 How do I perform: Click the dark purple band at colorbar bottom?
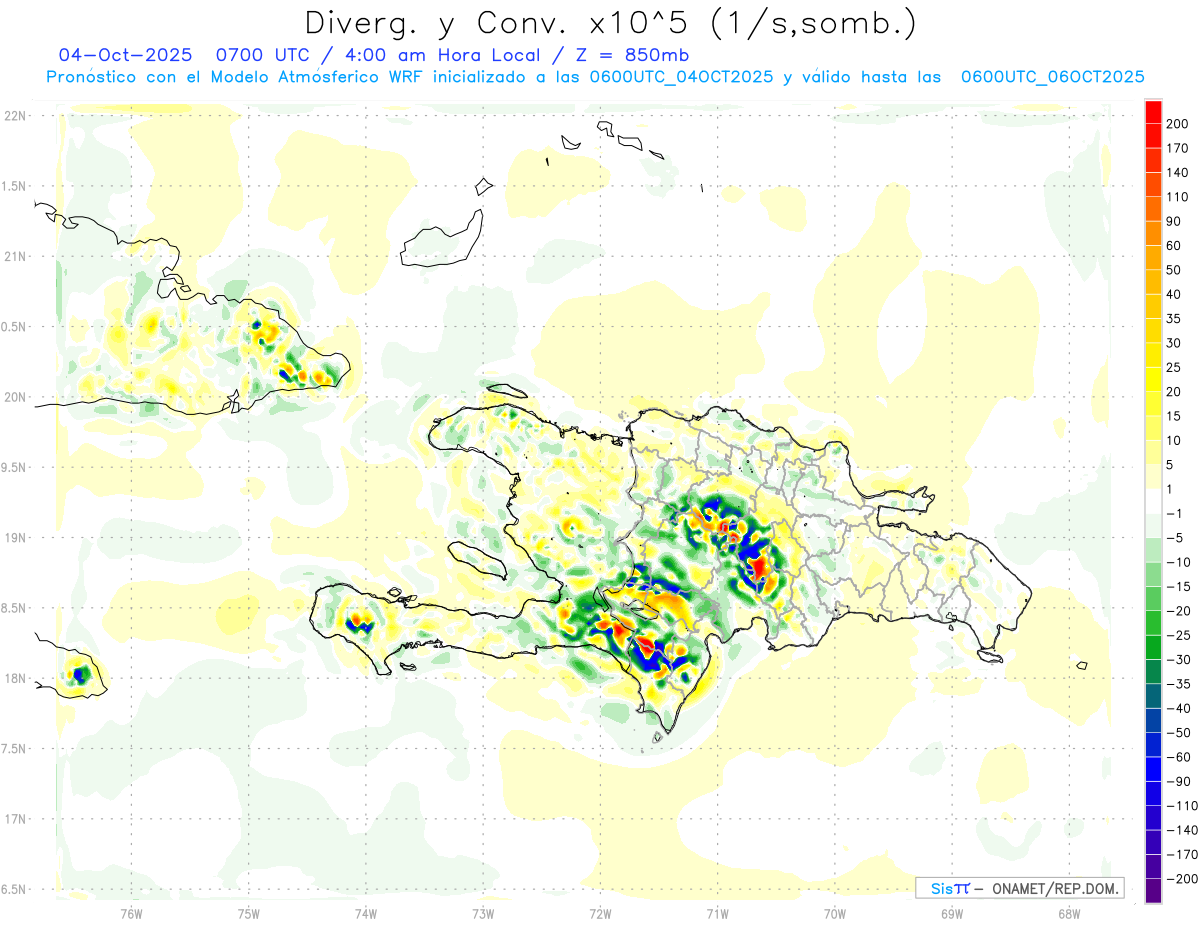[x=1153, y=891]
